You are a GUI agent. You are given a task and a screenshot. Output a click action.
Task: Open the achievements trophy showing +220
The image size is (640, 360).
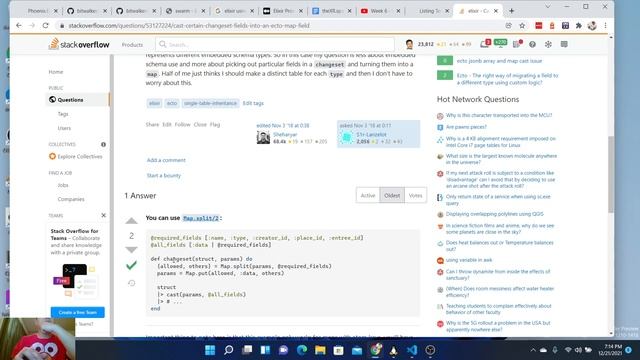(x=500, y=43)
